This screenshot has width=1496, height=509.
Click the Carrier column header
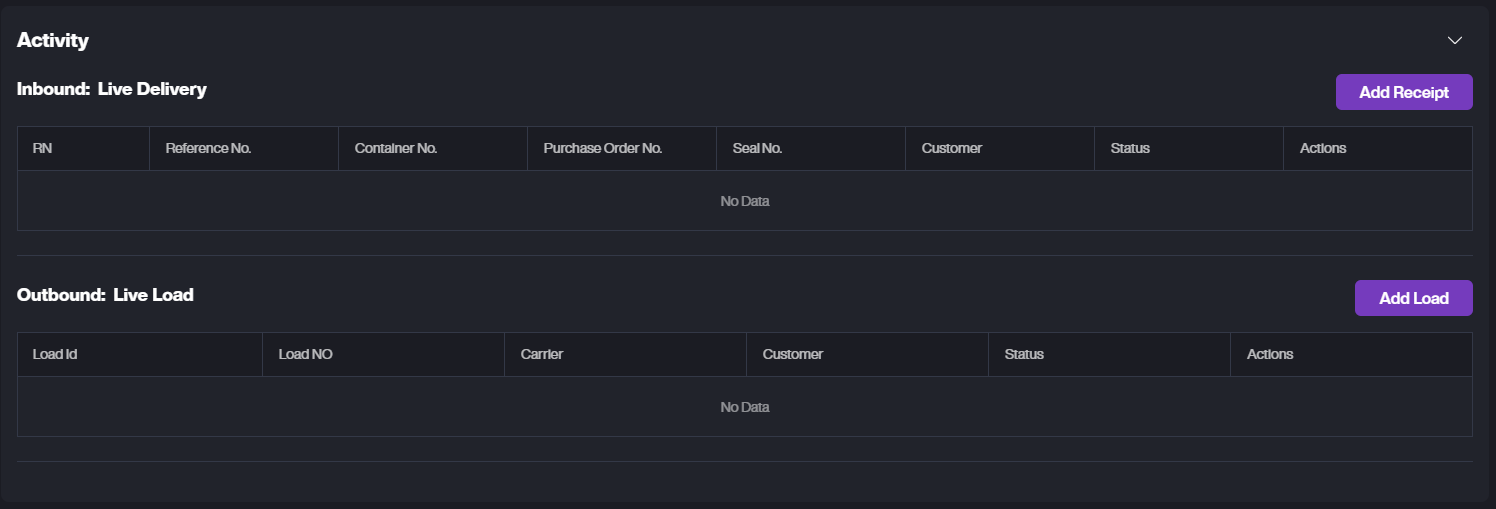pyautogui.click(x=542, y=354)
